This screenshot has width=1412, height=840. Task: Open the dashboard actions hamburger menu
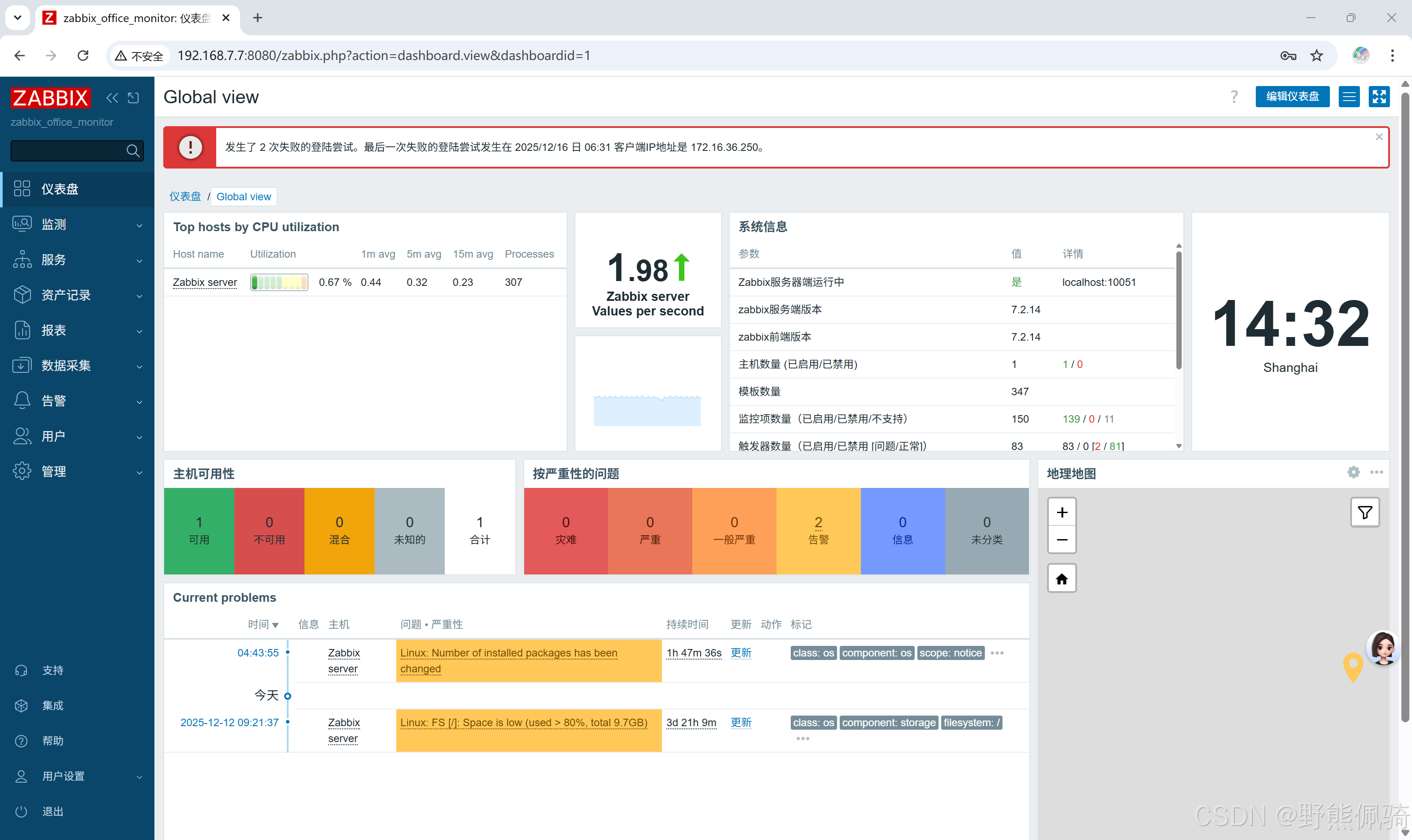click(x=1348, y=97)
